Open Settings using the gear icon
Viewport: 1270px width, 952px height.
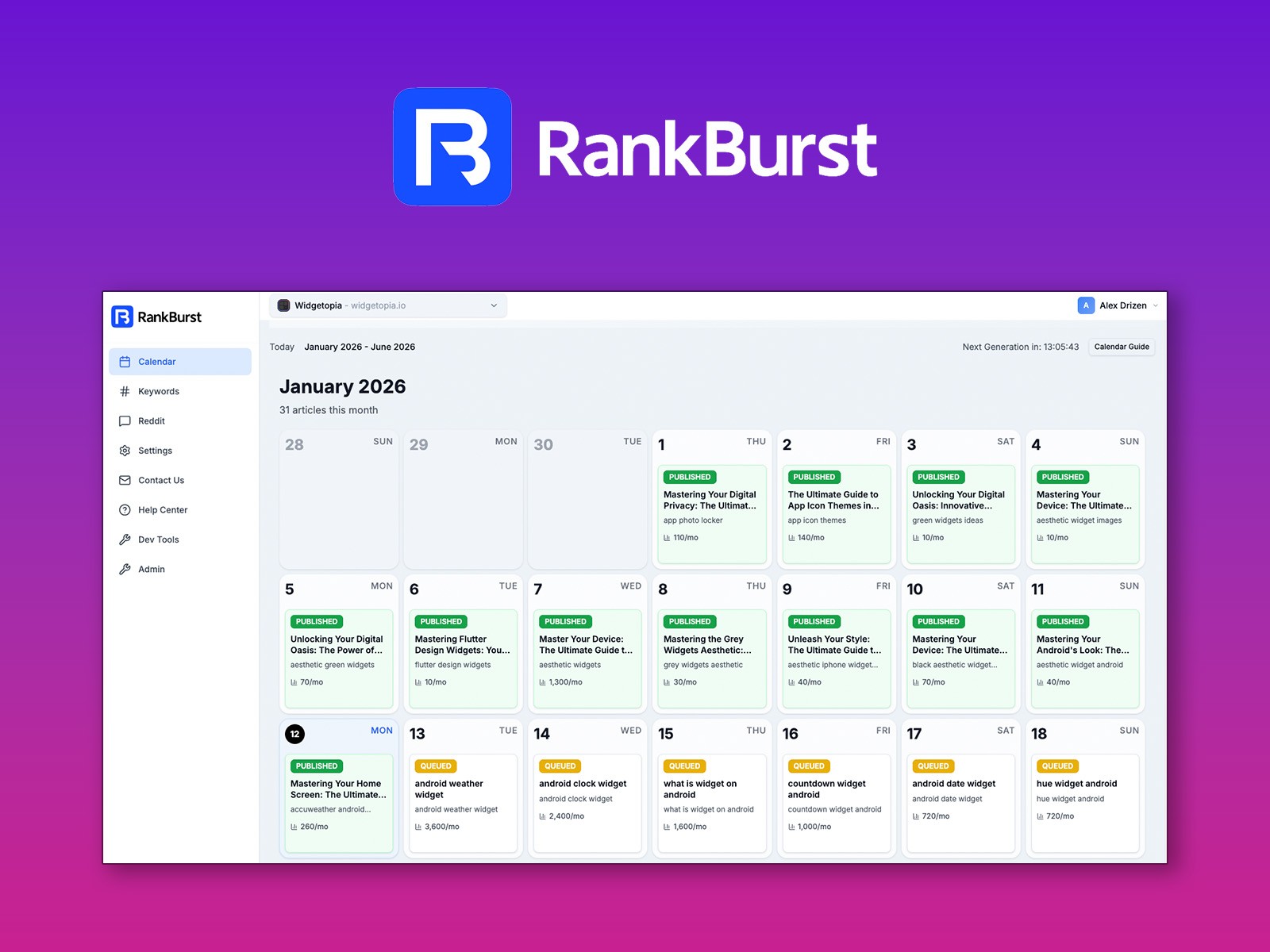[125, 450]
